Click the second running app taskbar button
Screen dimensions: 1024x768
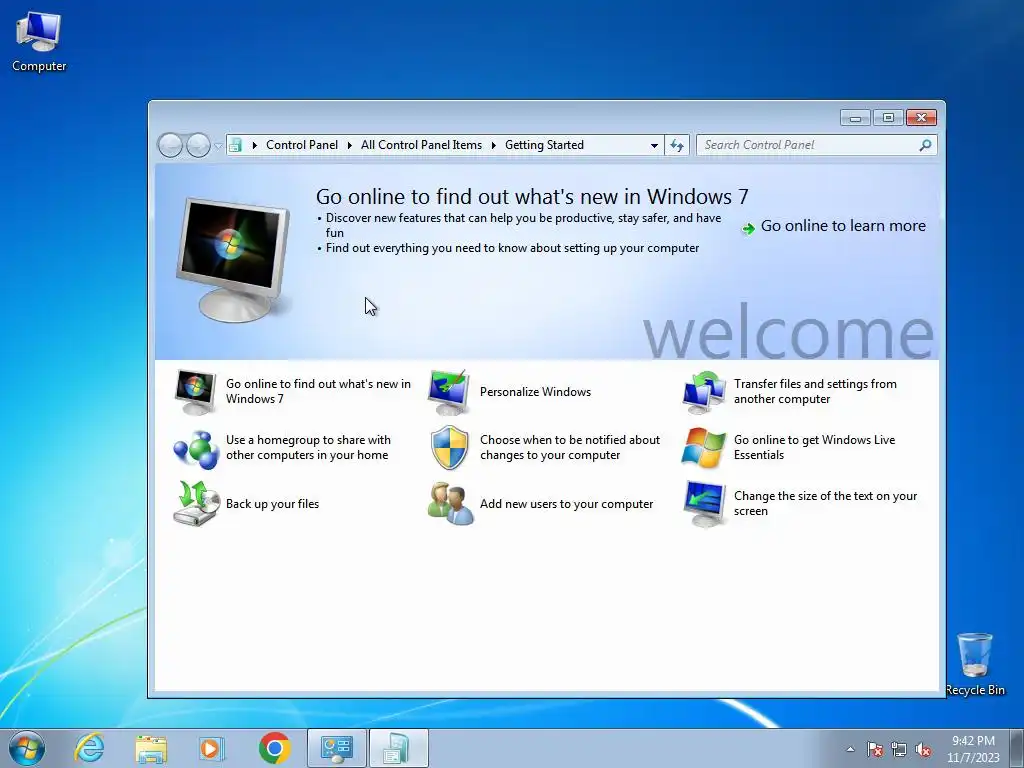click(x=399, y=748)
